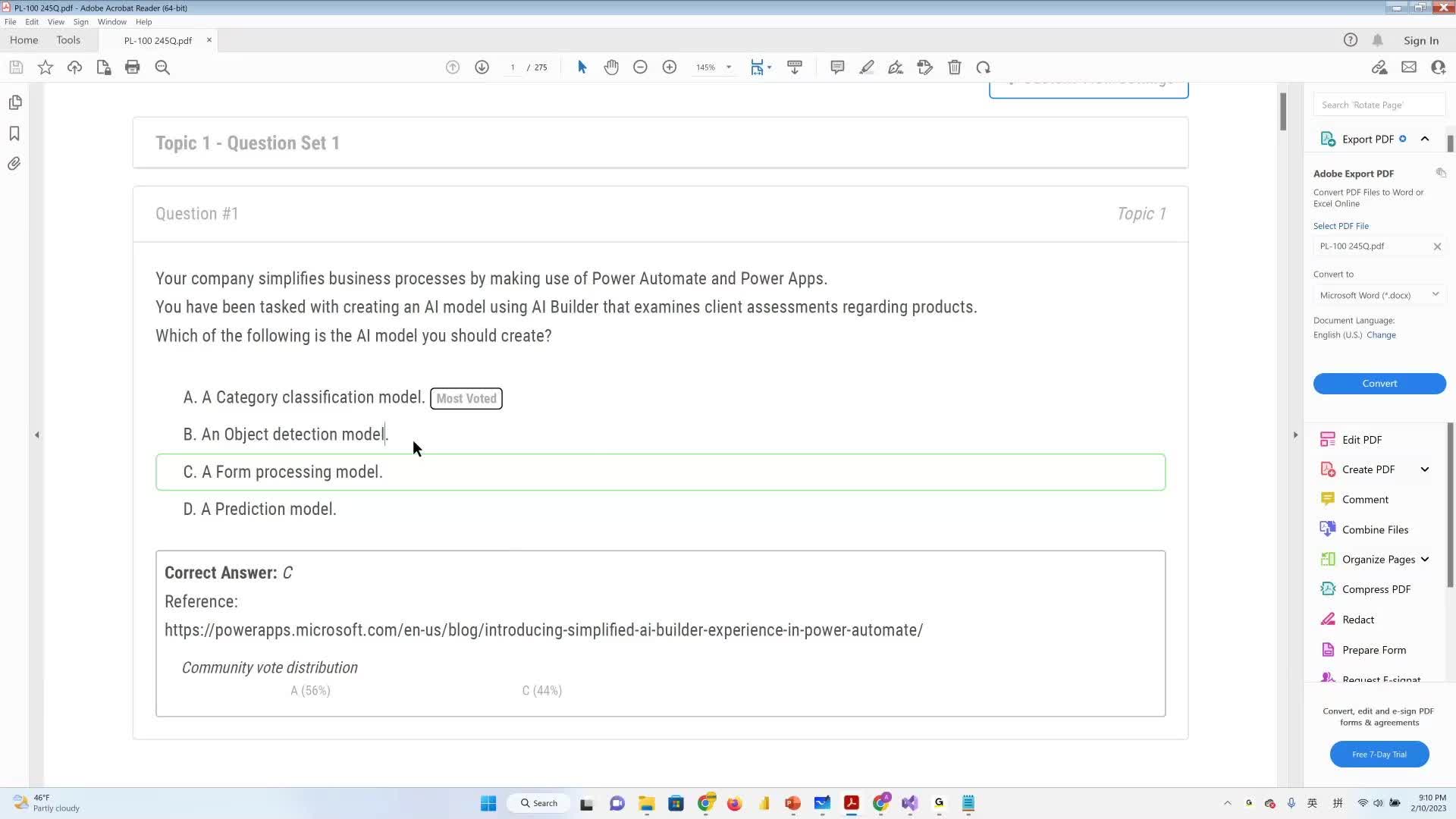Image resolution: width=1456 pixels, height=819 pixels.
Task: Change the document language
Action: click(1381, 335)
